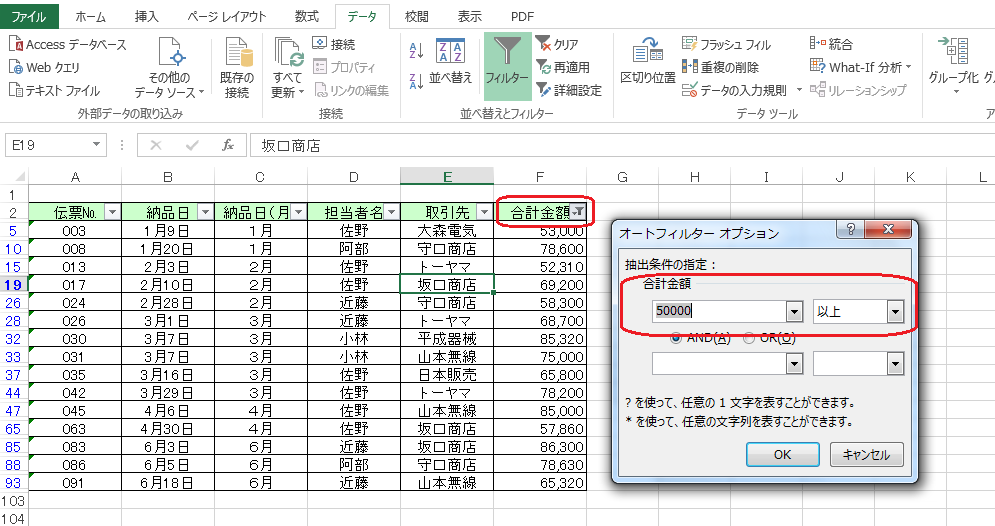Click Consolidate (統合) tool
The height and width of the screenshot is (526, 995).
[831, 44]
